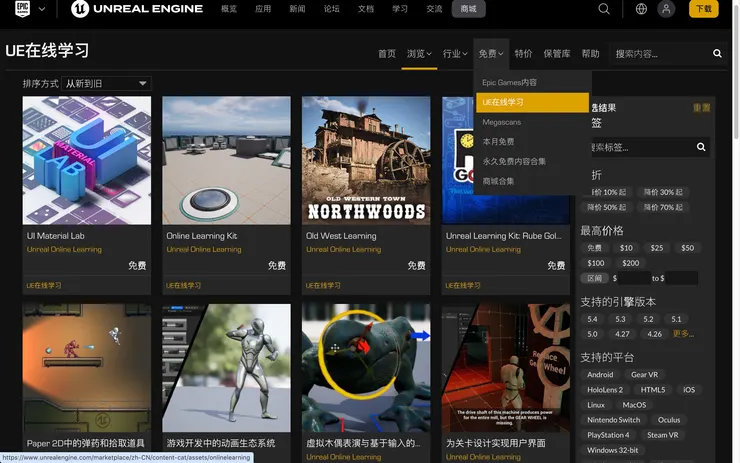The width and height of the screenshot is (740, 463).
Task: Open the 文档 top navigation item
Action: [x=366, y=8]
